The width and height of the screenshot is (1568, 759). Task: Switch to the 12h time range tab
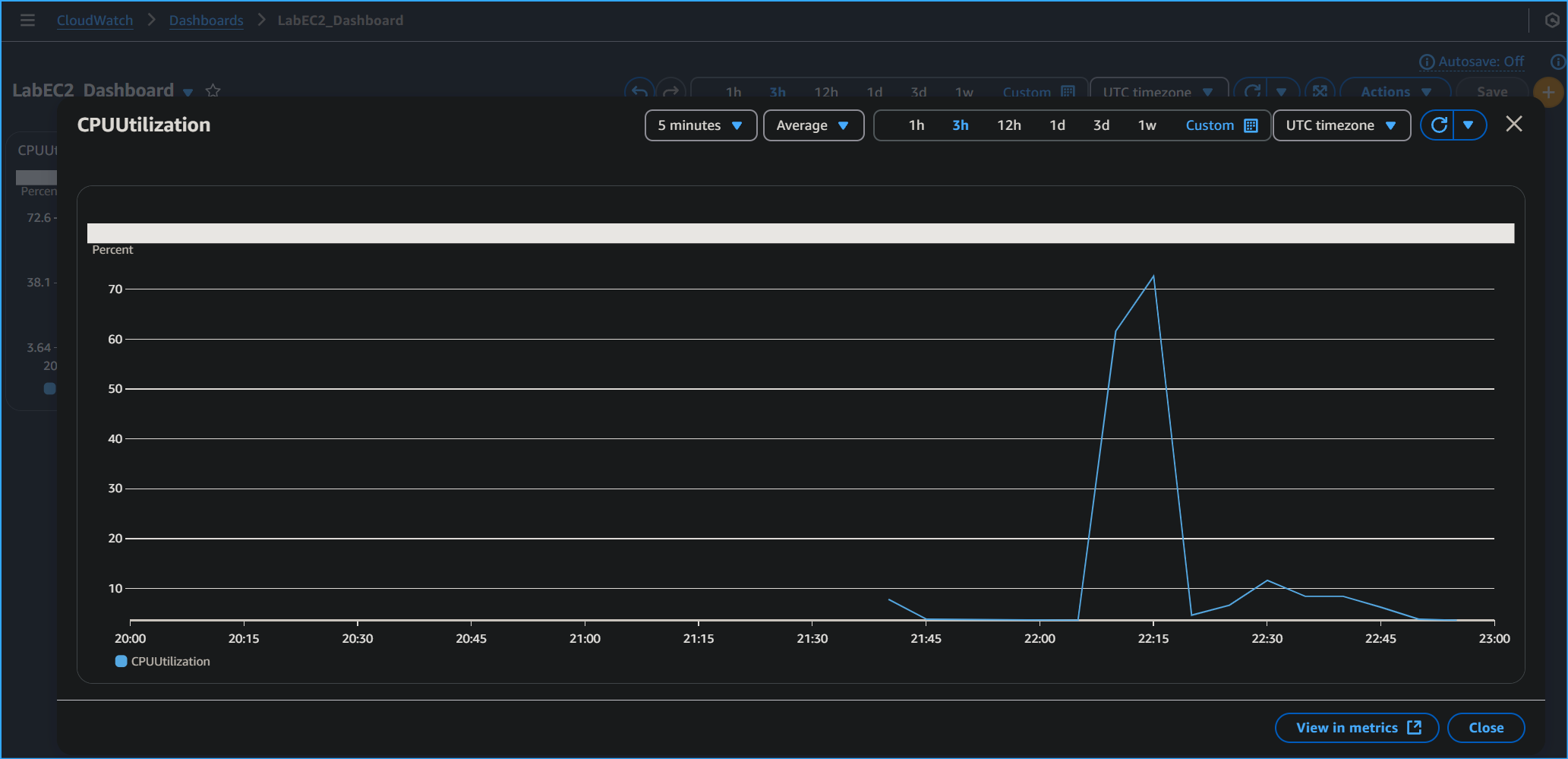pyautogui.click(x=1009, y=125)
